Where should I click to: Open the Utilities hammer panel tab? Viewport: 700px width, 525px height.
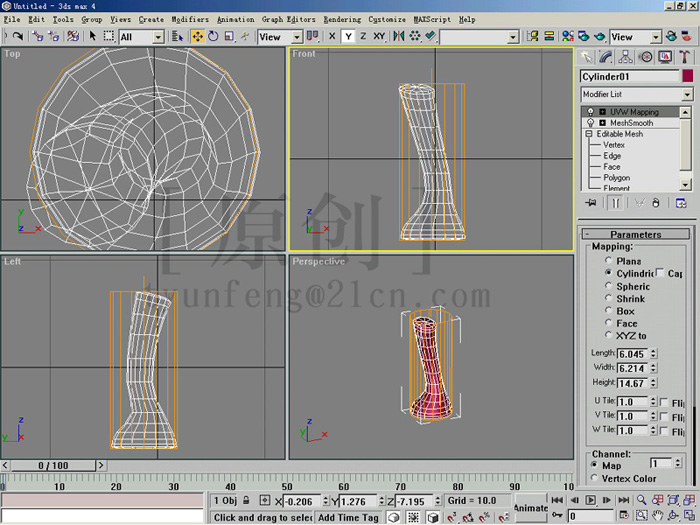click(684, 57)
